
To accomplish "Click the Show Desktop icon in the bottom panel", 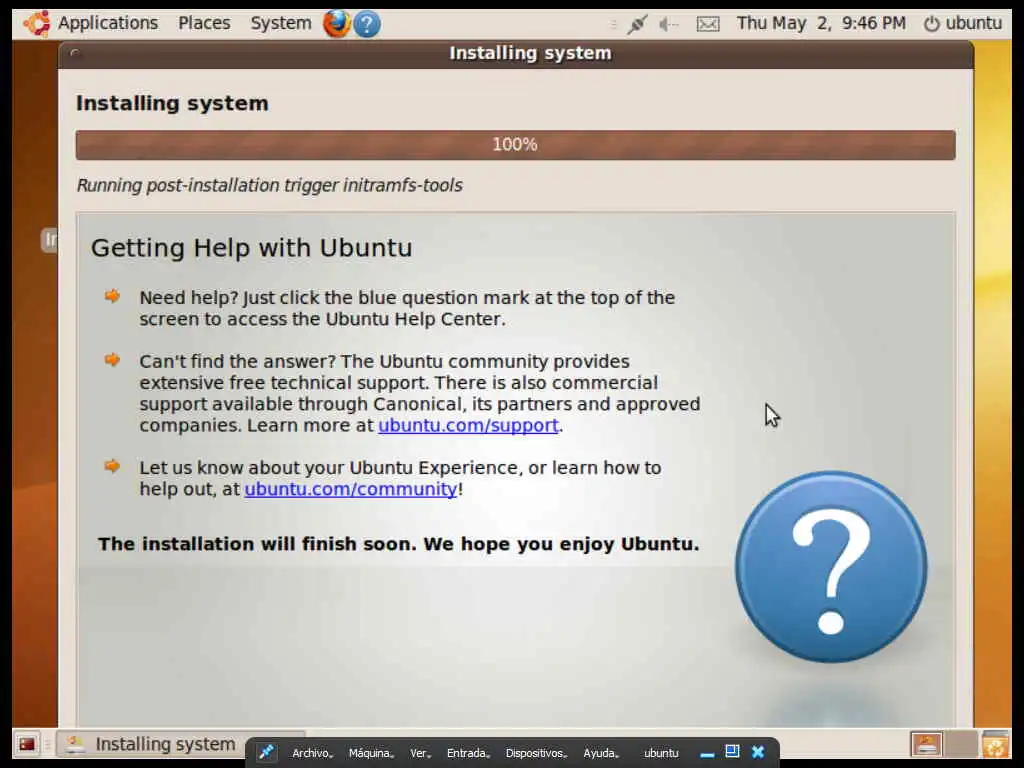I will tap(27, 744).
